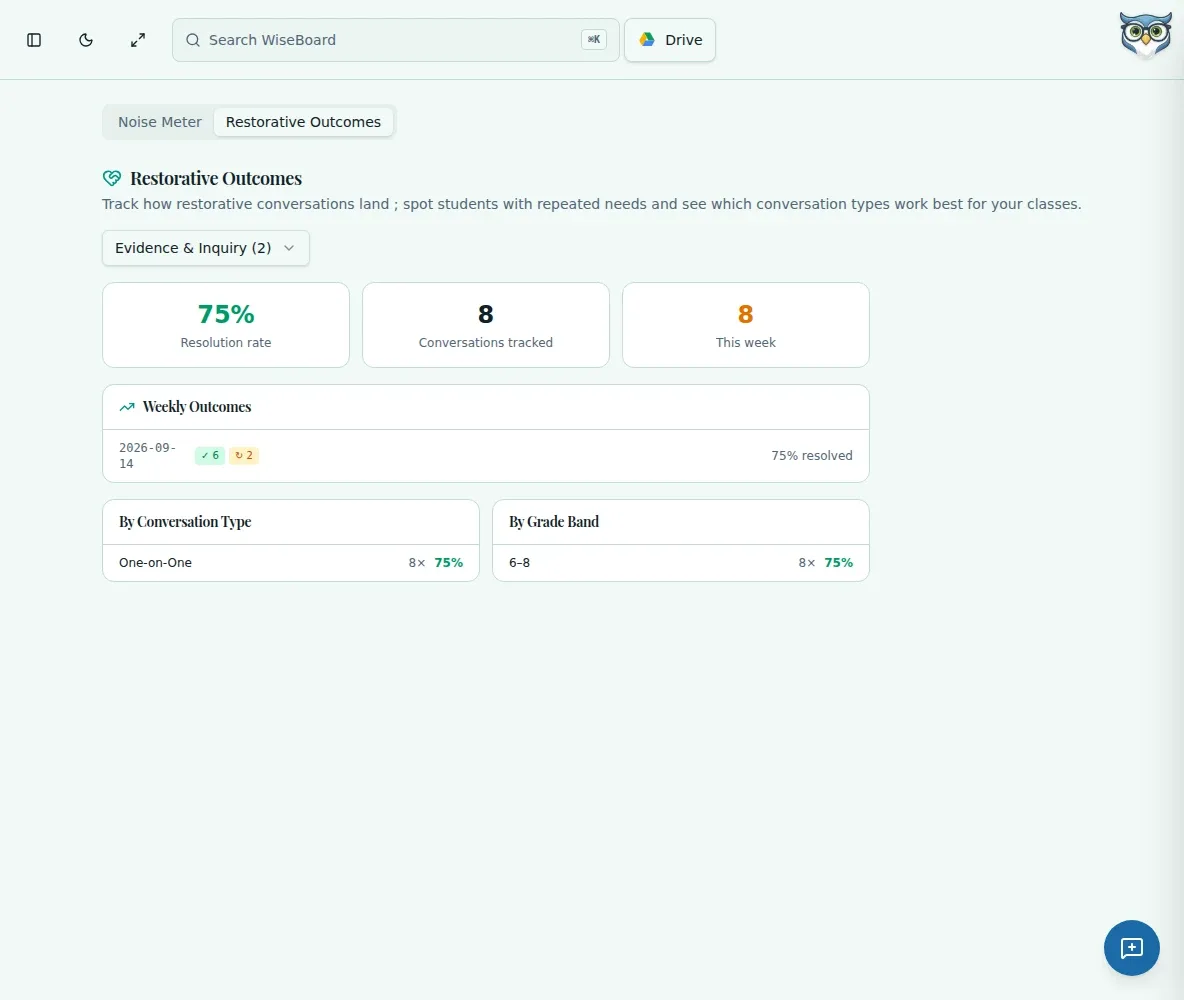Click the search magnifier icon

193,40
